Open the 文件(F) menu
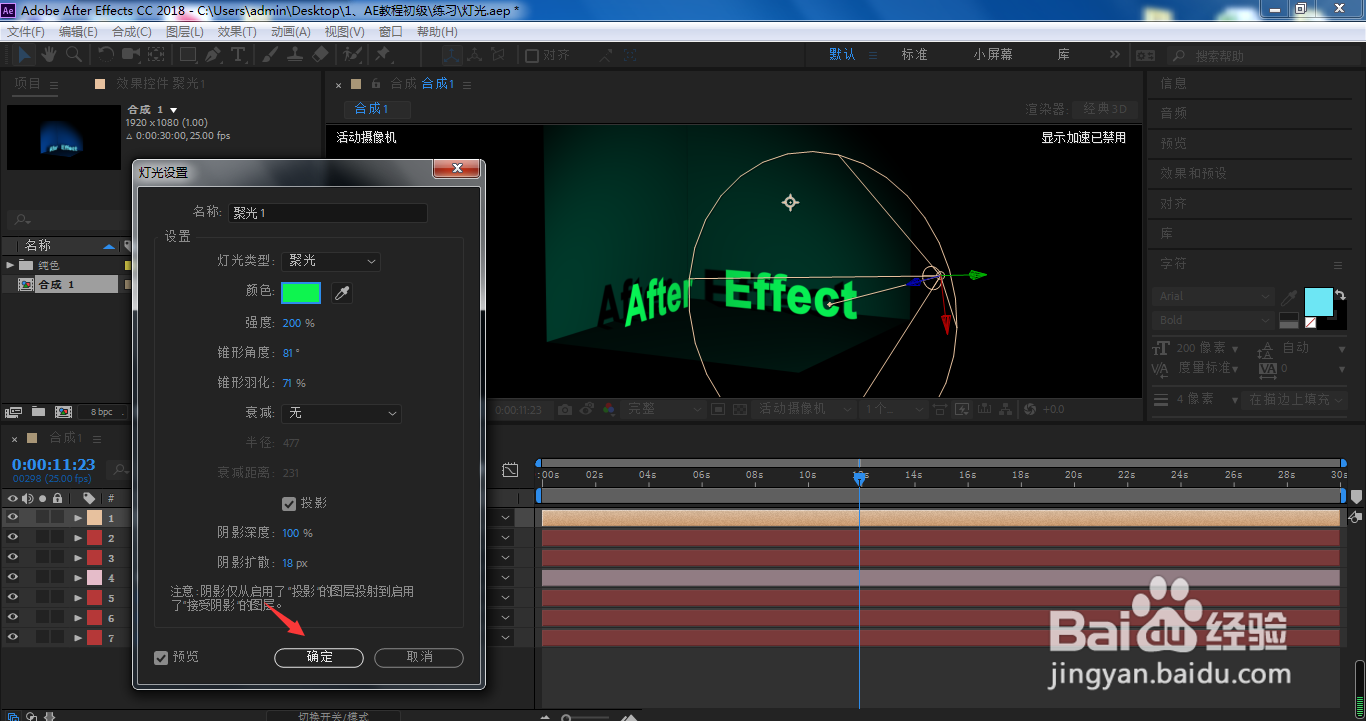Image resolution: width=1366 pixels, height=721 pixels. point(26,32)
